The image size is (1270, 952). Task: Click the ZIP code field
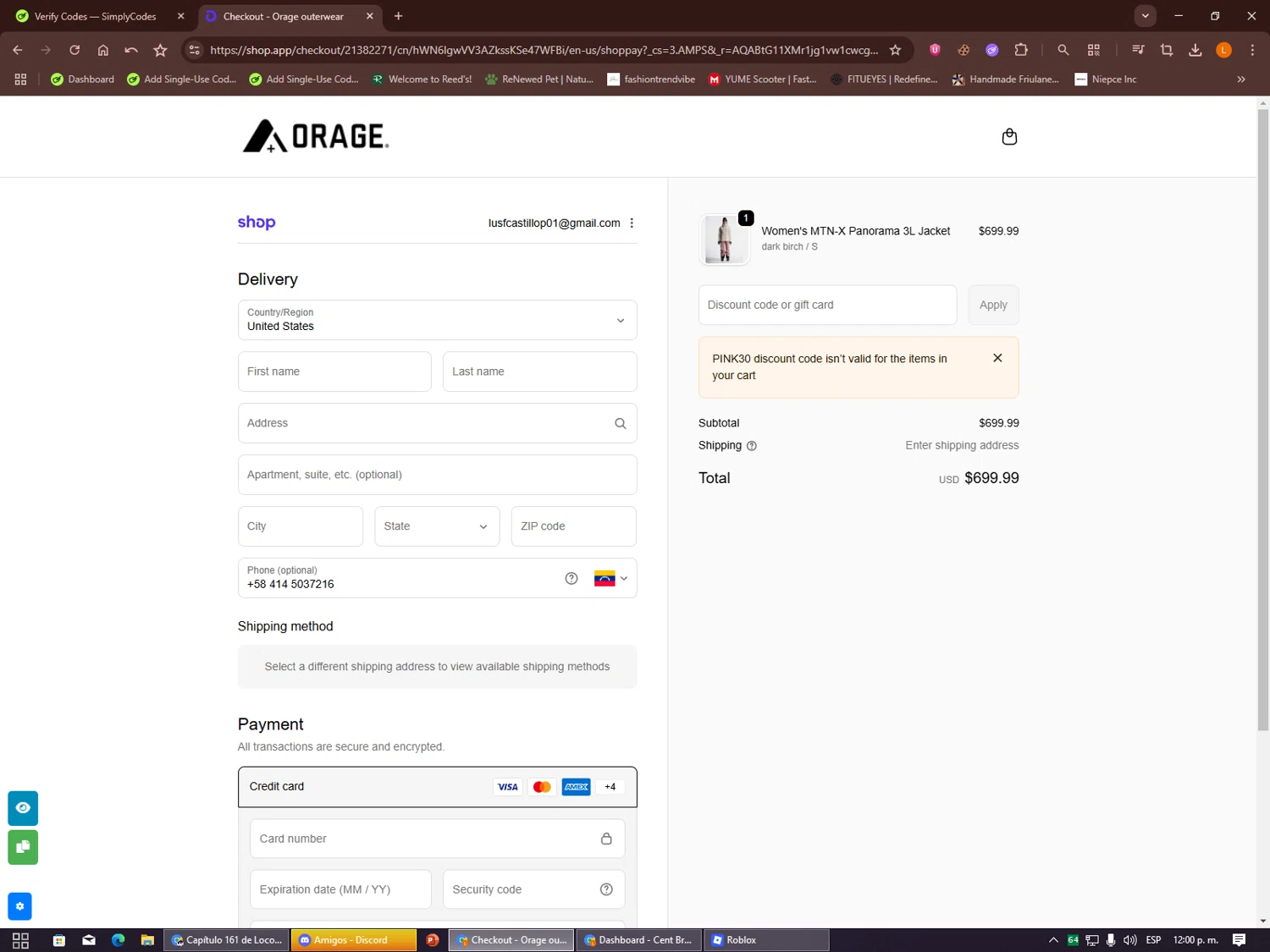[x=573, y=526]
